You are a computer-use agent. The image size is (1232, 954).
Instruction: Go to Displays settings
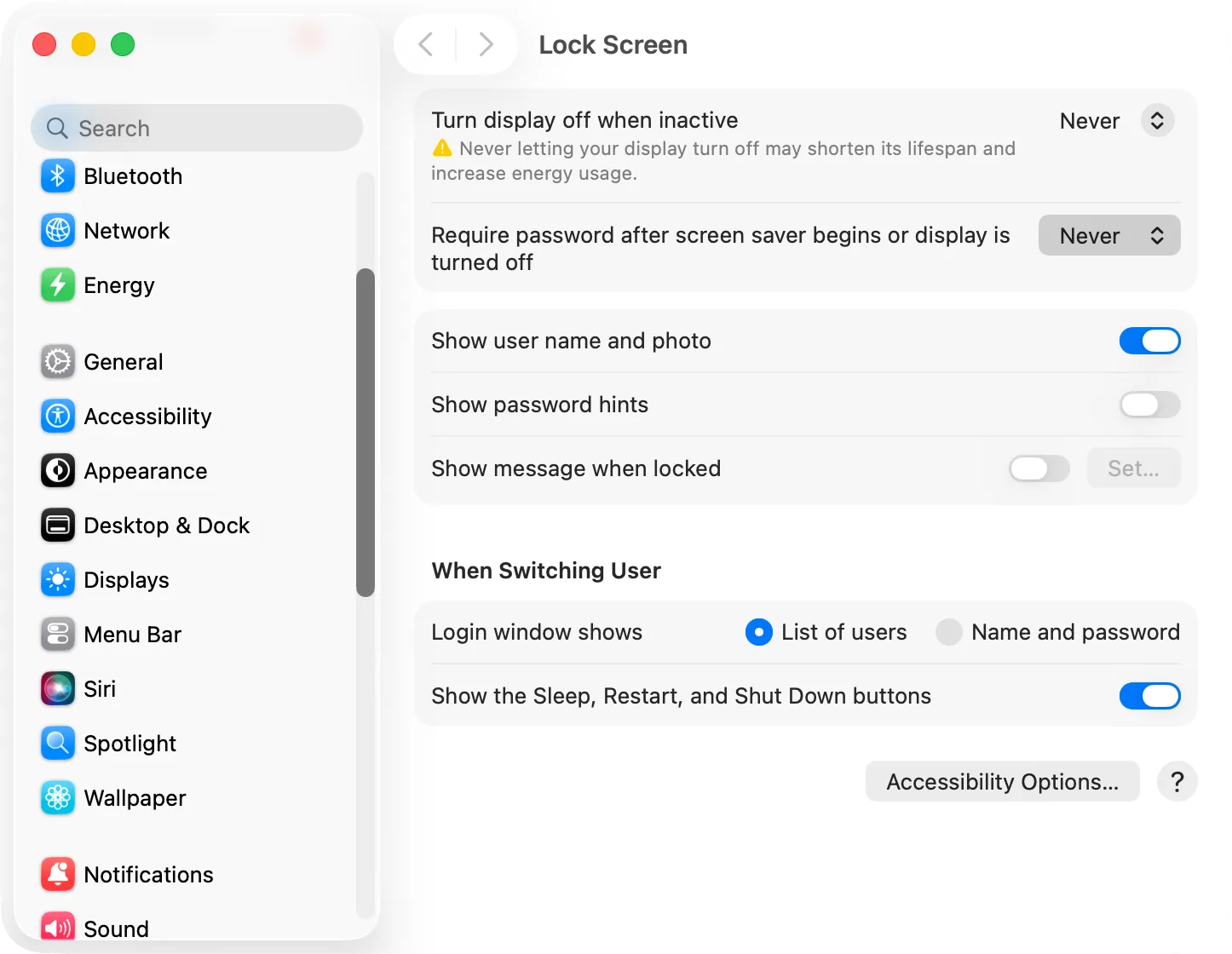pyautogui.click(x=198, y=580)
